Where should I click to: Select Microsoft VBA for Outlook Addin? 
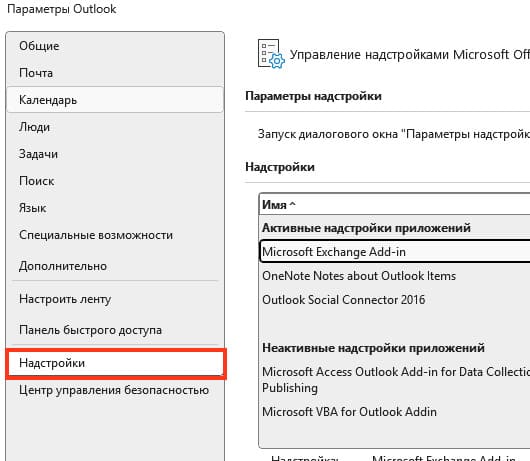pos(394,412)
